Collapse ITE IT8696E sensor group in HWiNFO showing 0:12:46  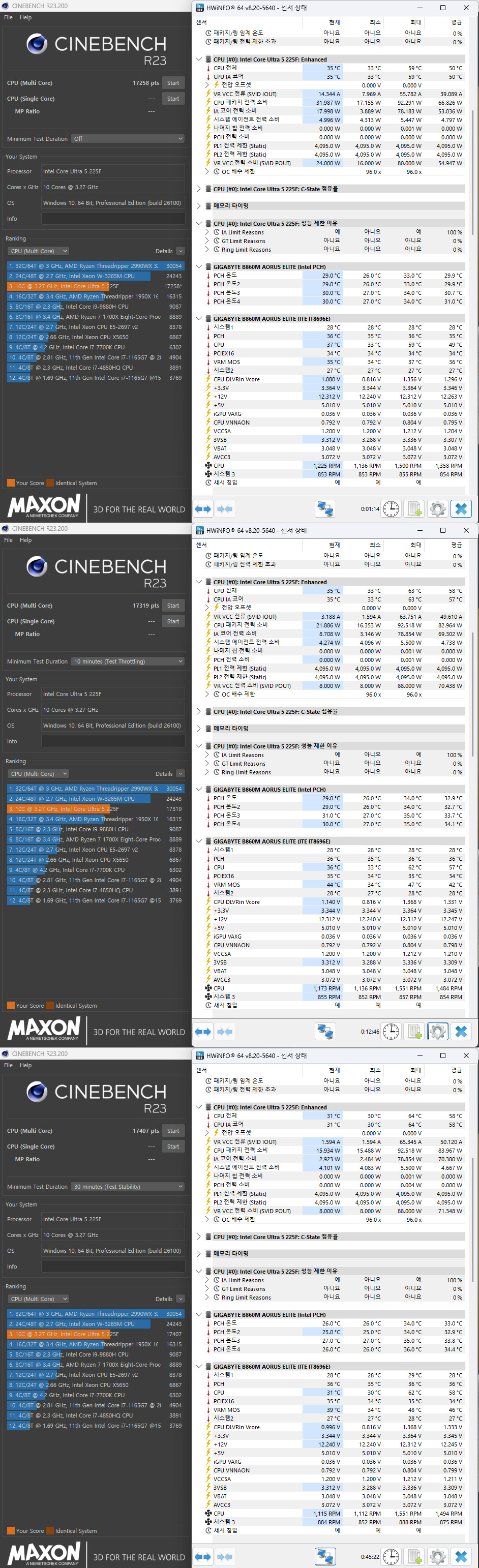pos(198,841)
